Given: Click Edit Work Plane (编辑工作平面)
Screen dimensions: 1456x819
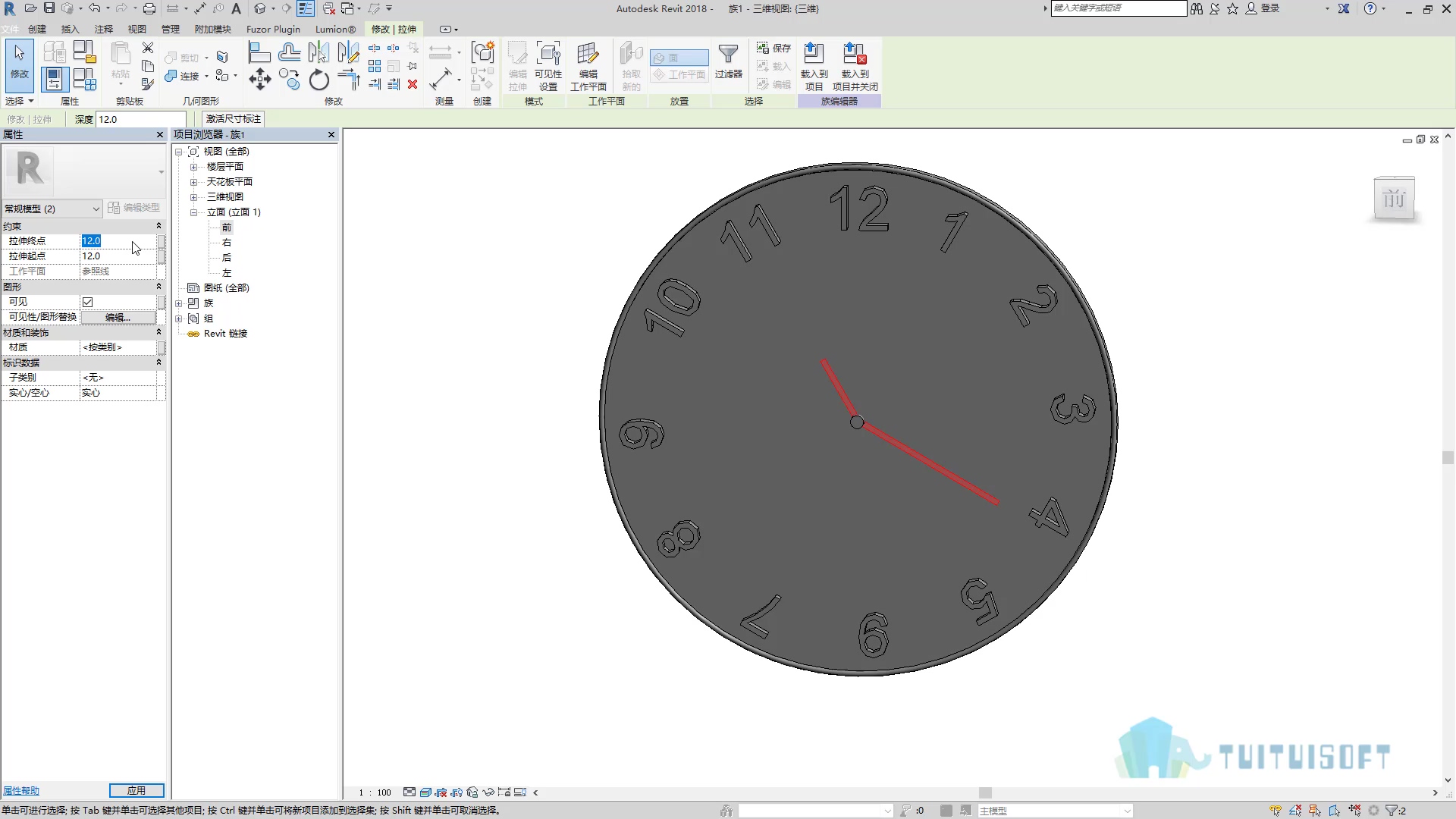Looking at the screenshot, I should pos(588,66).
